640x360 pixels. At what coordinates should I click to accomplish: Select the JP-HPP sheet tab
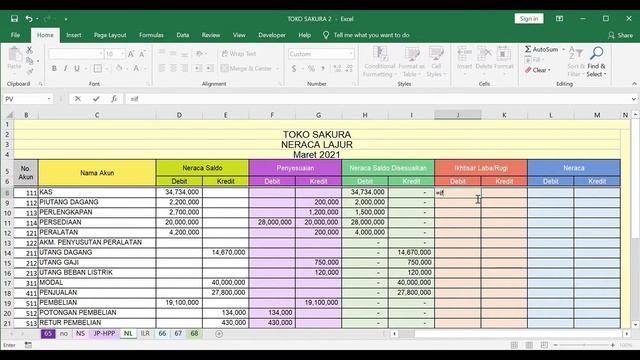(x=104, y=333)
